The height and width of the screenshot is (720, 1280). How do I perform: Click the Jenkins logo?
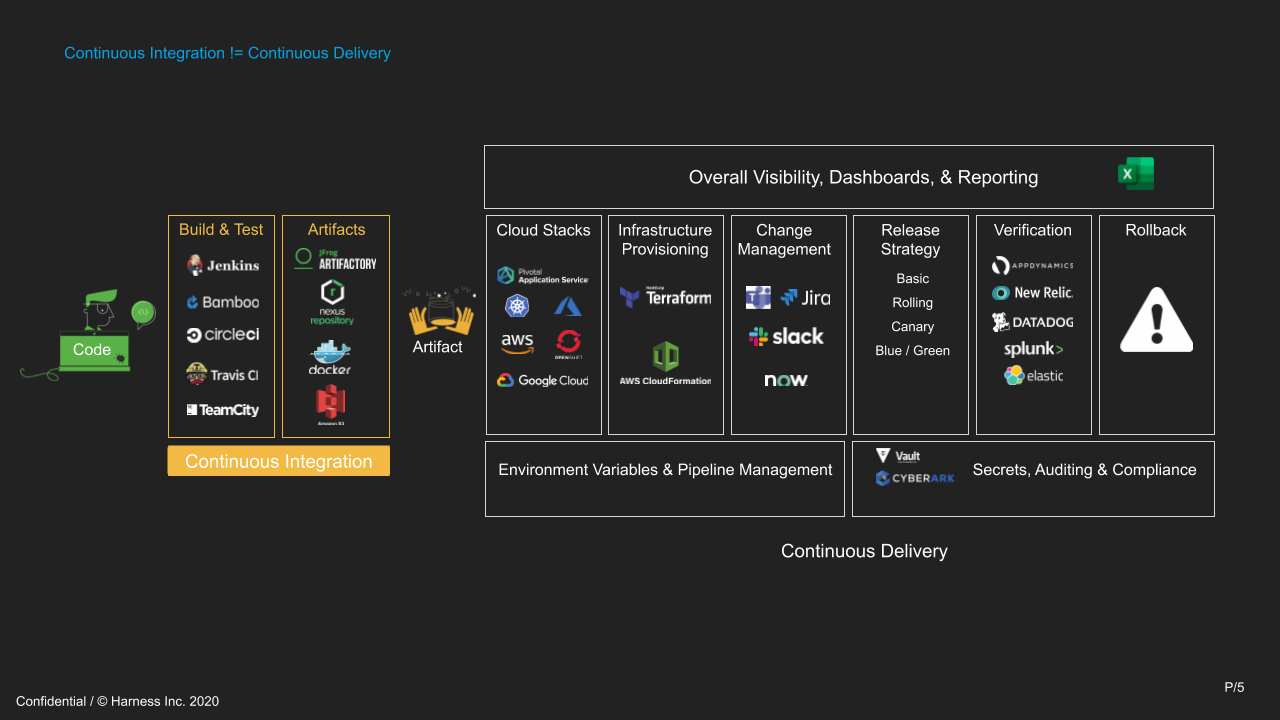pyautogui.click(x=222, y=265)
